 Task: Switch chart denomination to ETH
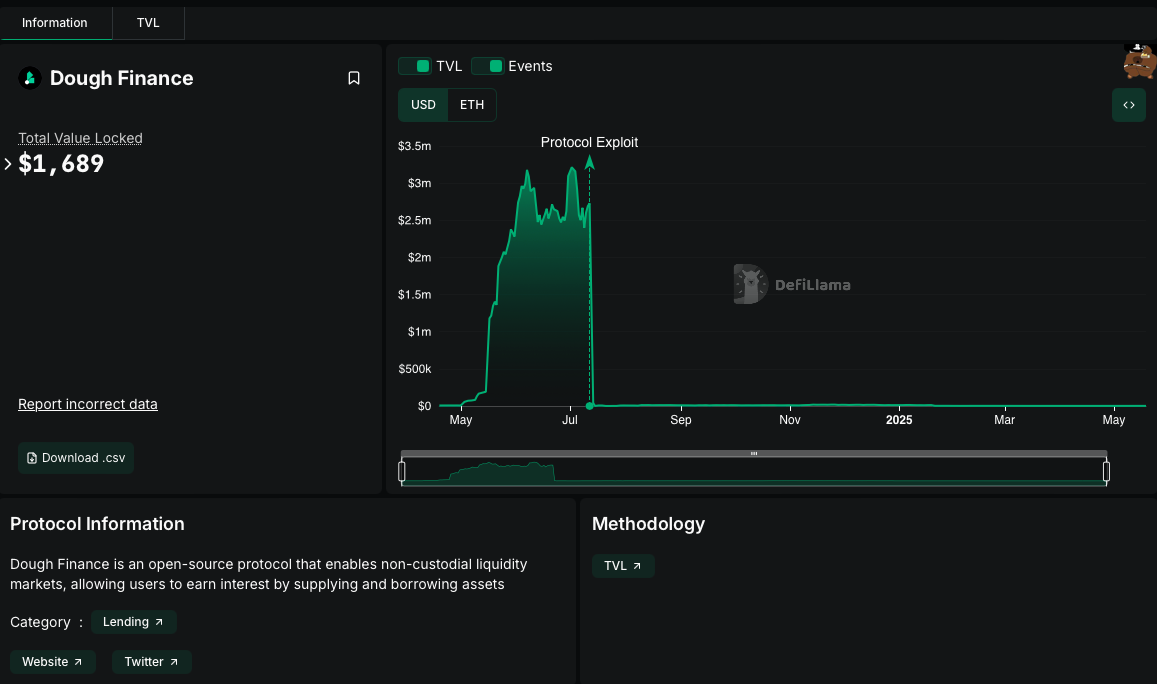point(471,105)
